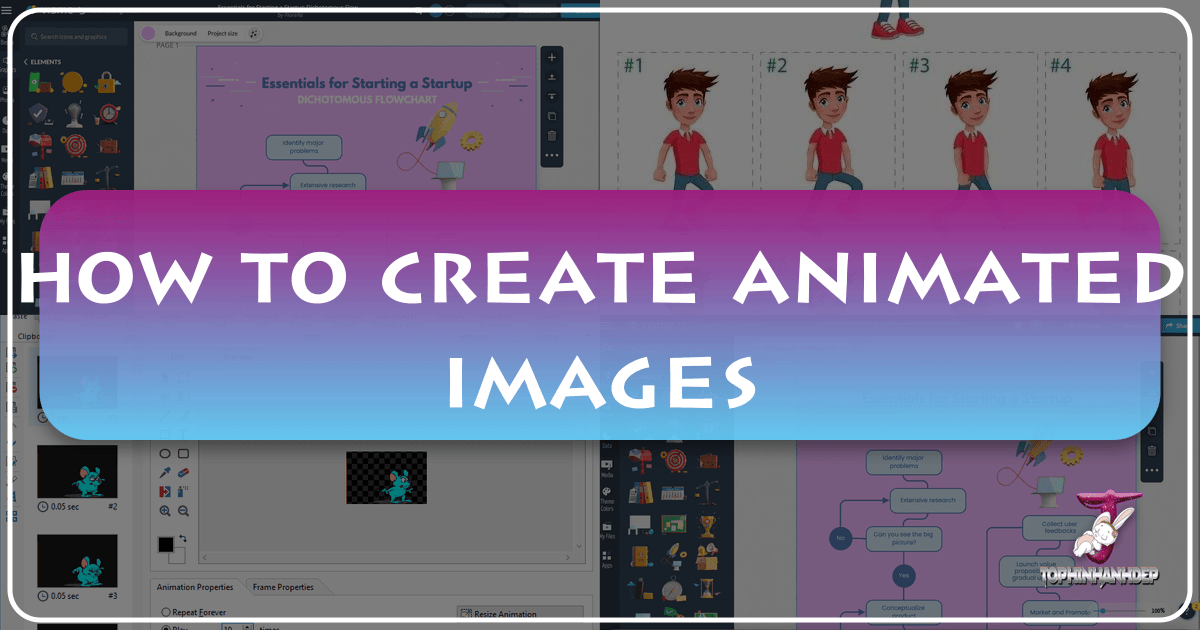Select the rectangle drawing tool
Screen dimensions: 1200x630
184,453
